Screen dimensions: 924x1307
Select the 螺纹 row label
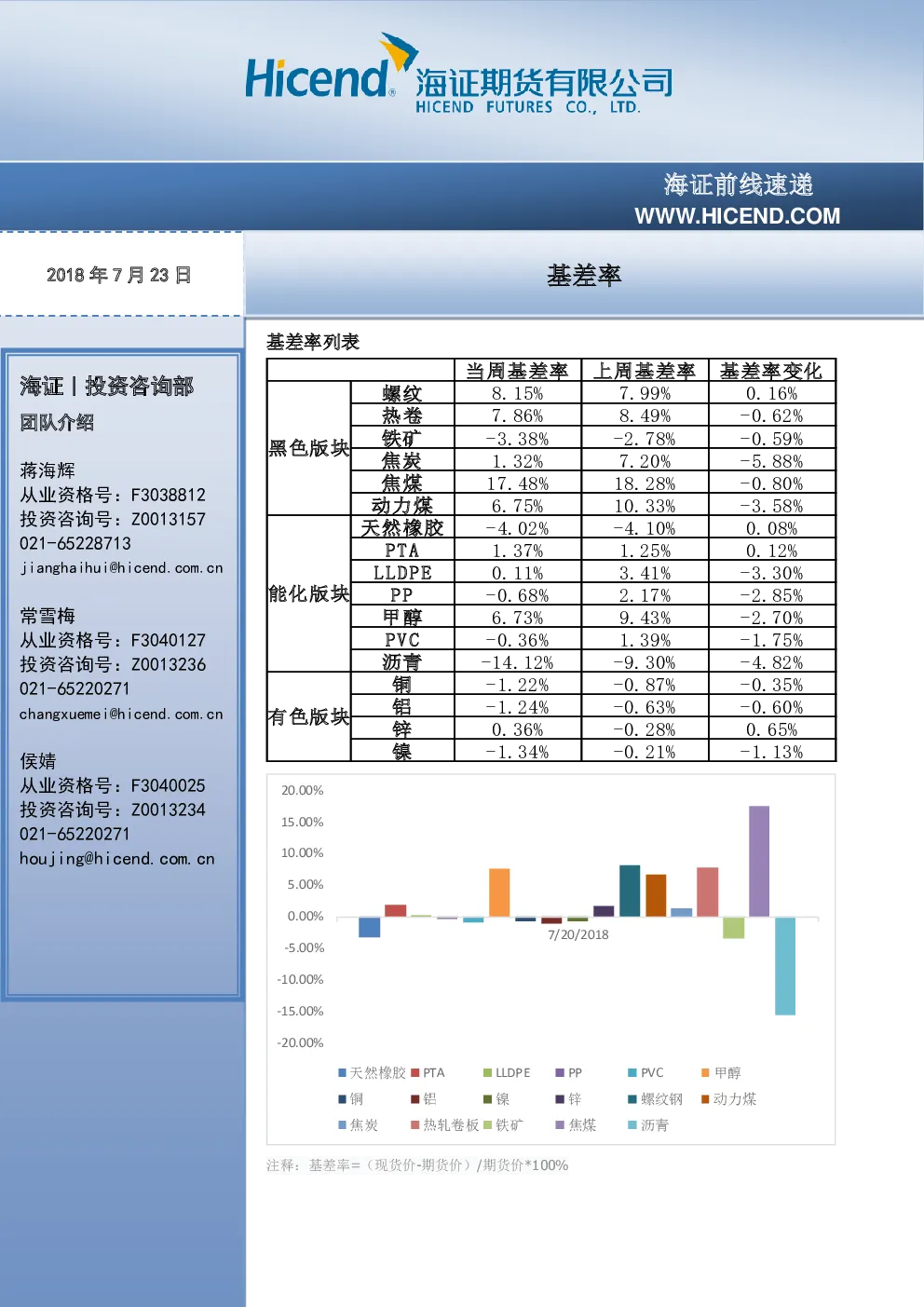click(x=402, y=393)
